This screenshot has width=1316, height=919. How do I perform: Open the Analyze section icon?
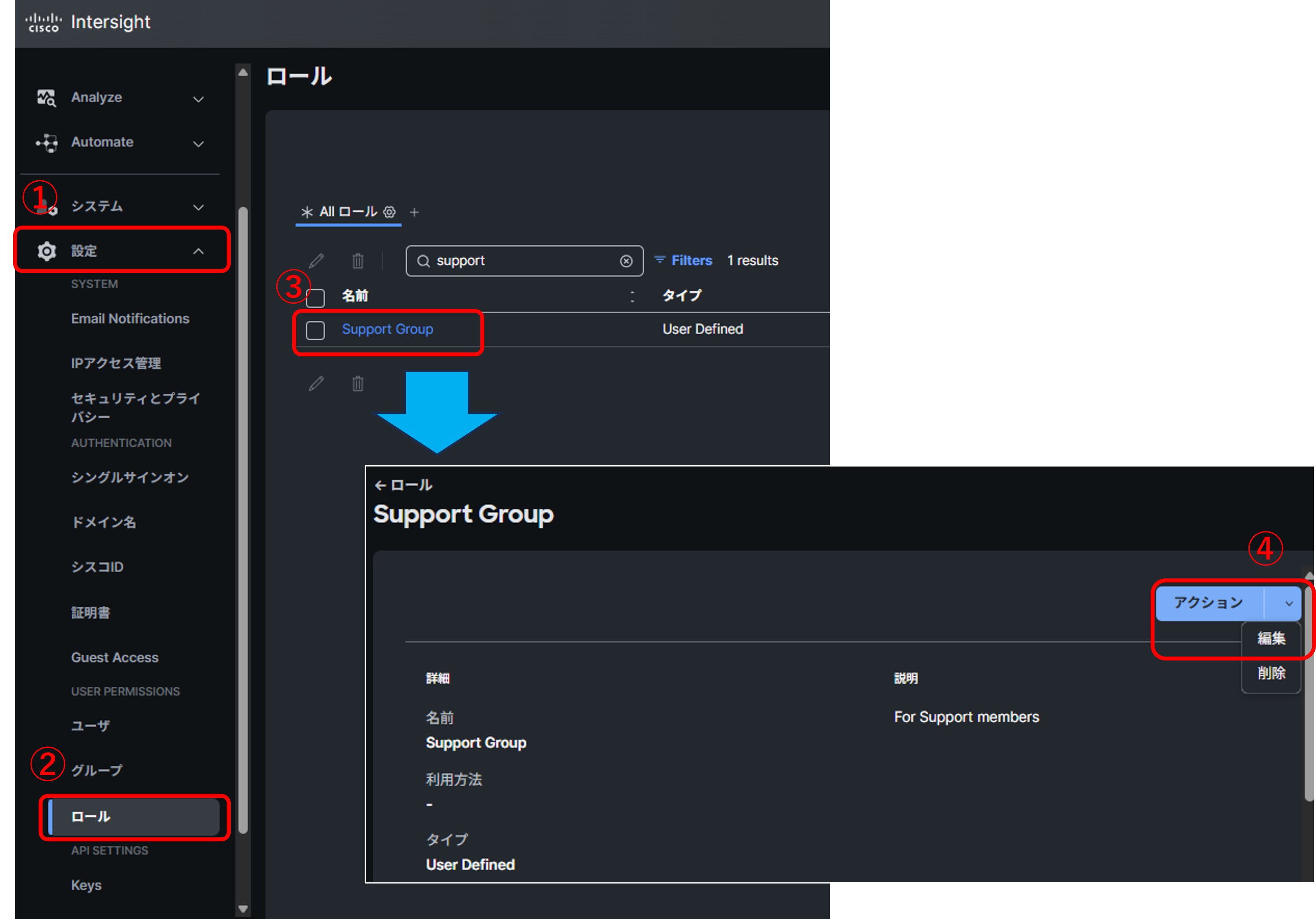tap(46, 98)
